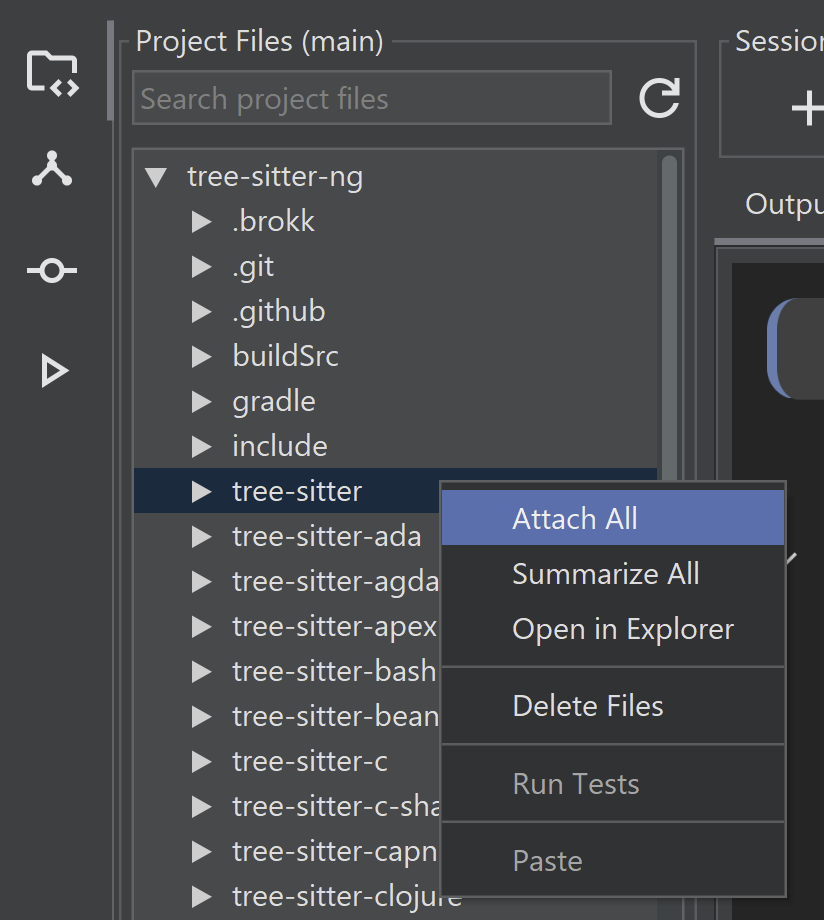This screenshot has width=824, height=920.
Task: Click the .git folder entry
Action: tap(253, 267)
